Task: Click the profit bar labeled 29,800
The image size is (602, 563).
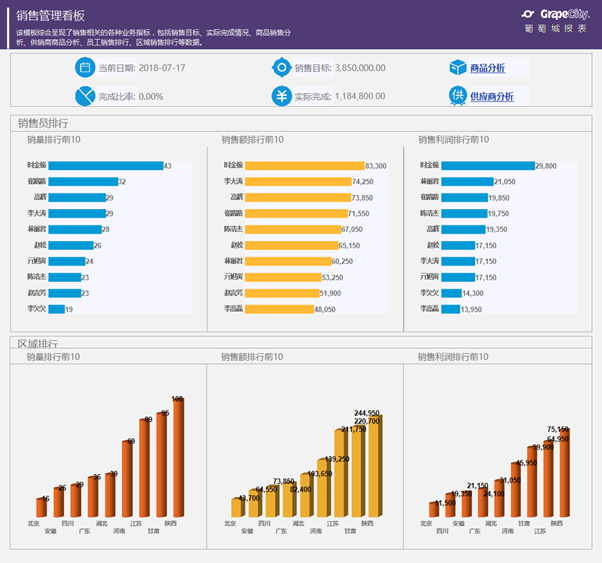Action: (488, 166)
